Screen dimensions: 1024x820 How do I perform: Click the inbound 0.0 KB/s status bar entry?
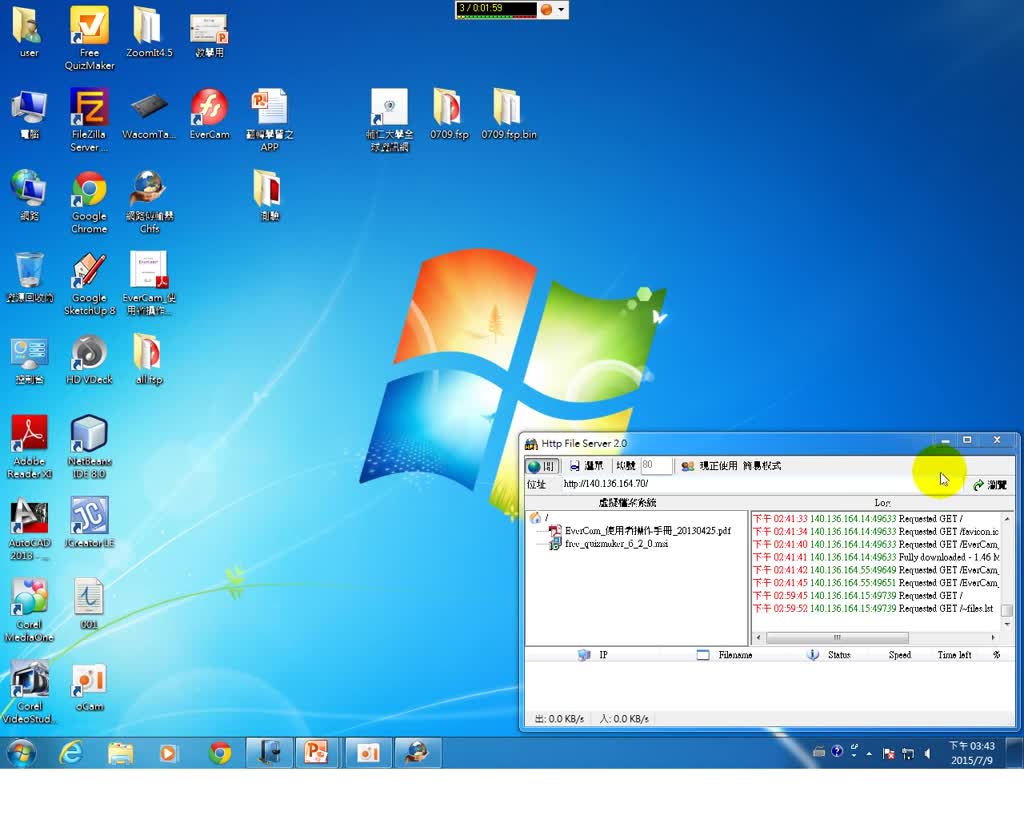[x=624, y=719]
